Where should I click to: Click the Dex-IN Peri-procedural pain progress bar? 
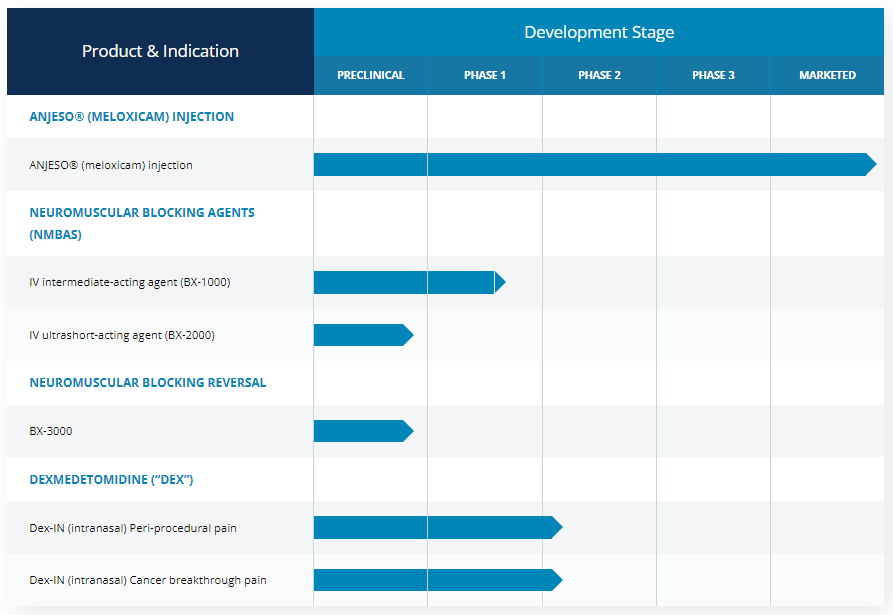[x=437, y=528]
